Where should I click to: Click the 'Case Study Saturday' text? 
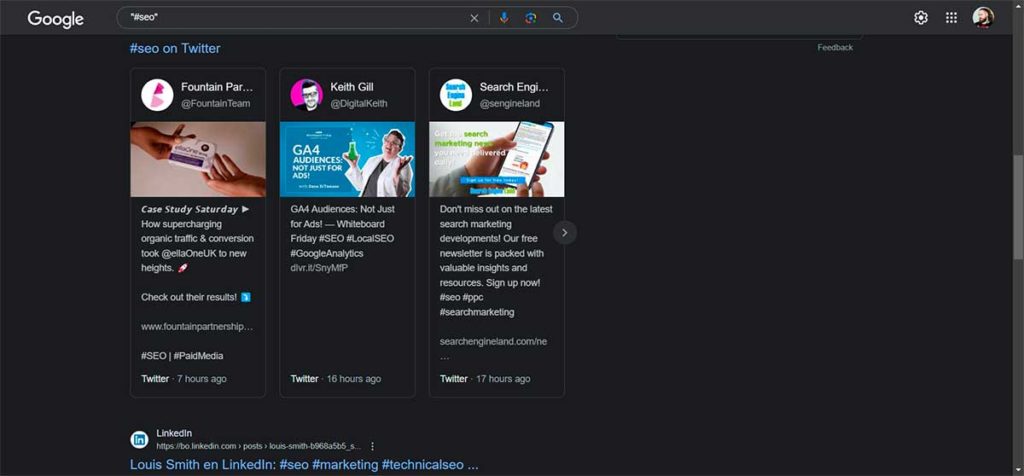(x=189, y=210)
